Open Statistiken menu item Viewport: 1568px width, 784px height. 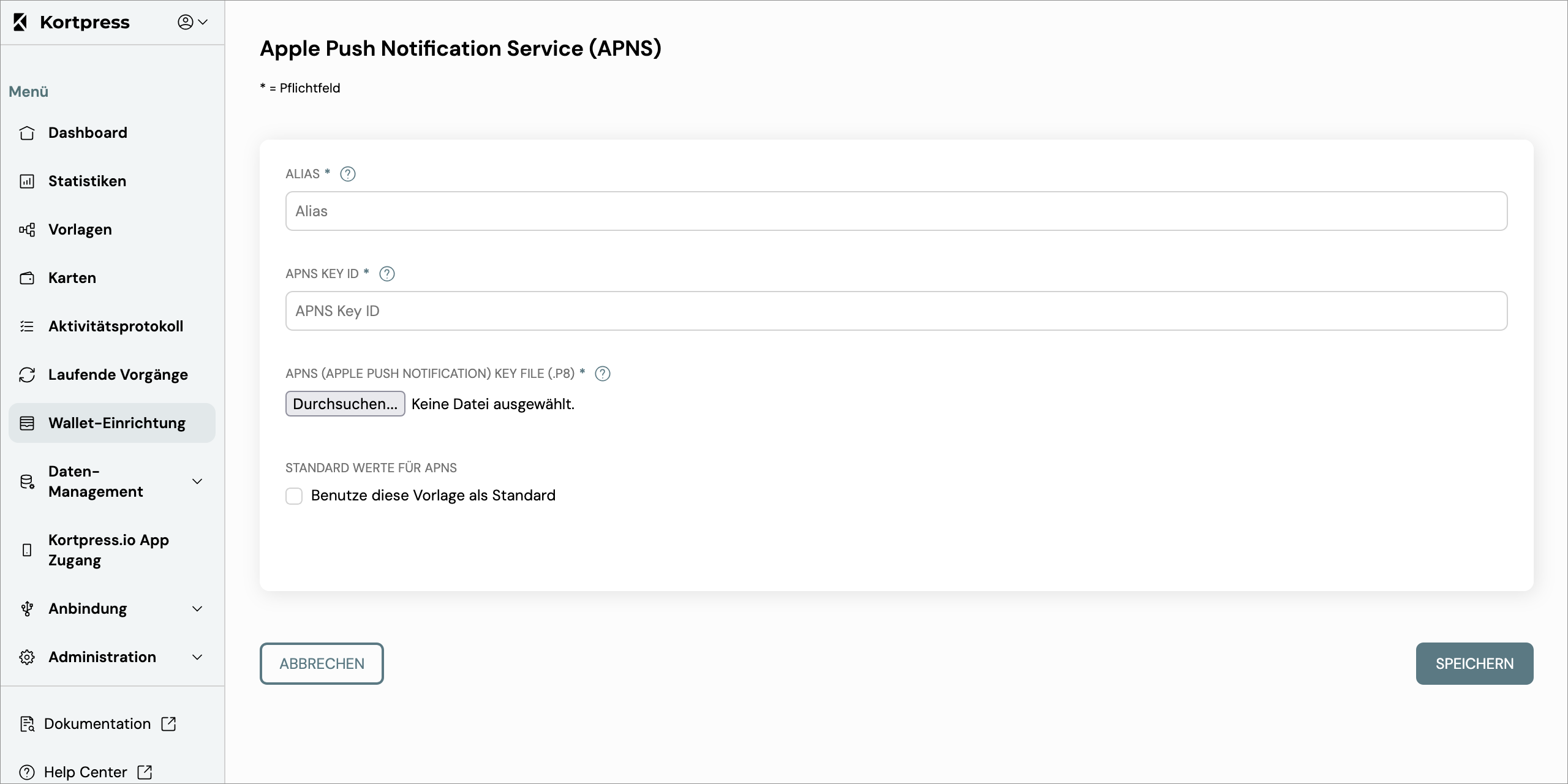(x=112, y=181)
